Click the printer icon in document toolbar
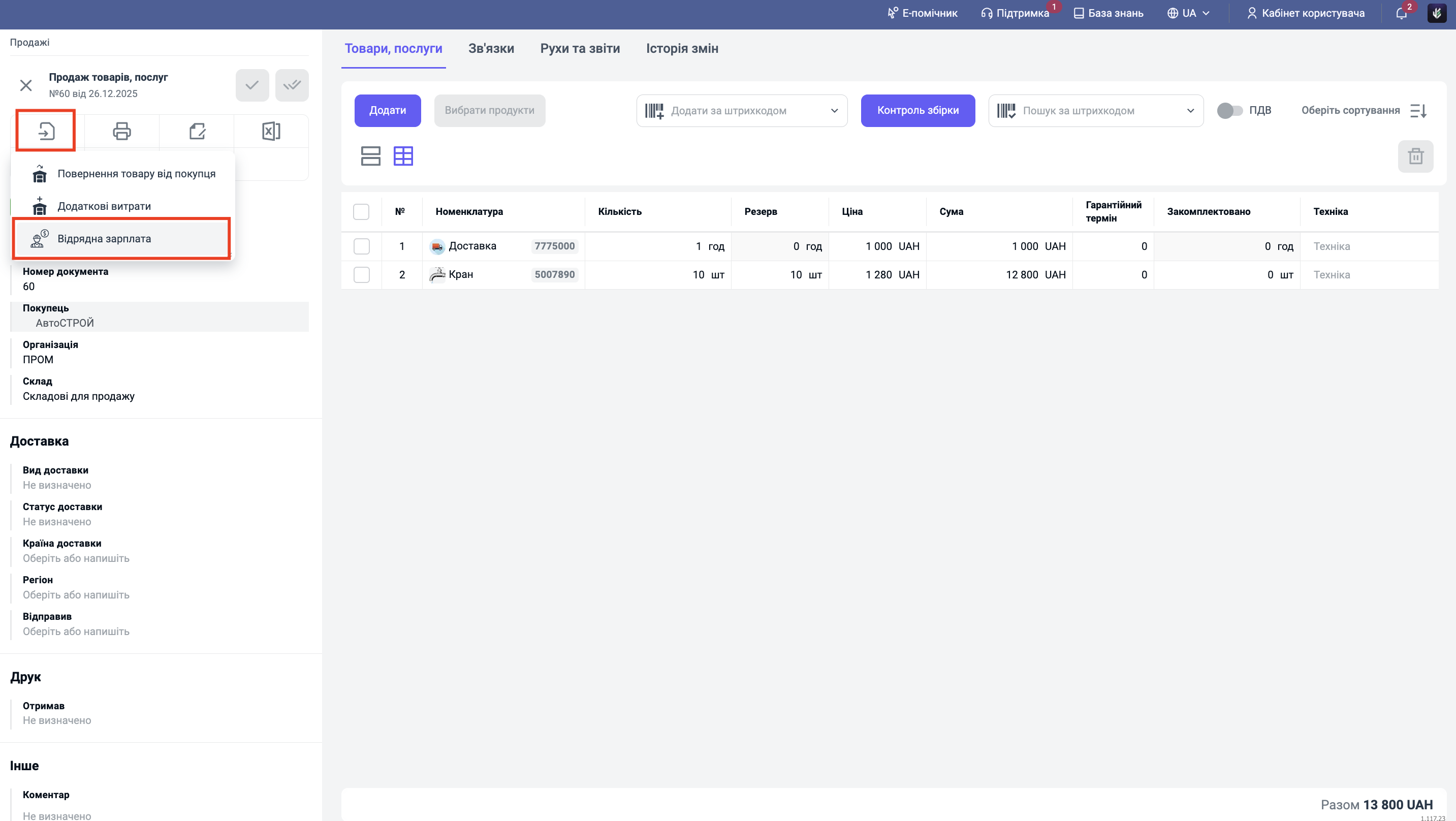This screenshot has width=1456, height=821. click(x=121, y=131)
